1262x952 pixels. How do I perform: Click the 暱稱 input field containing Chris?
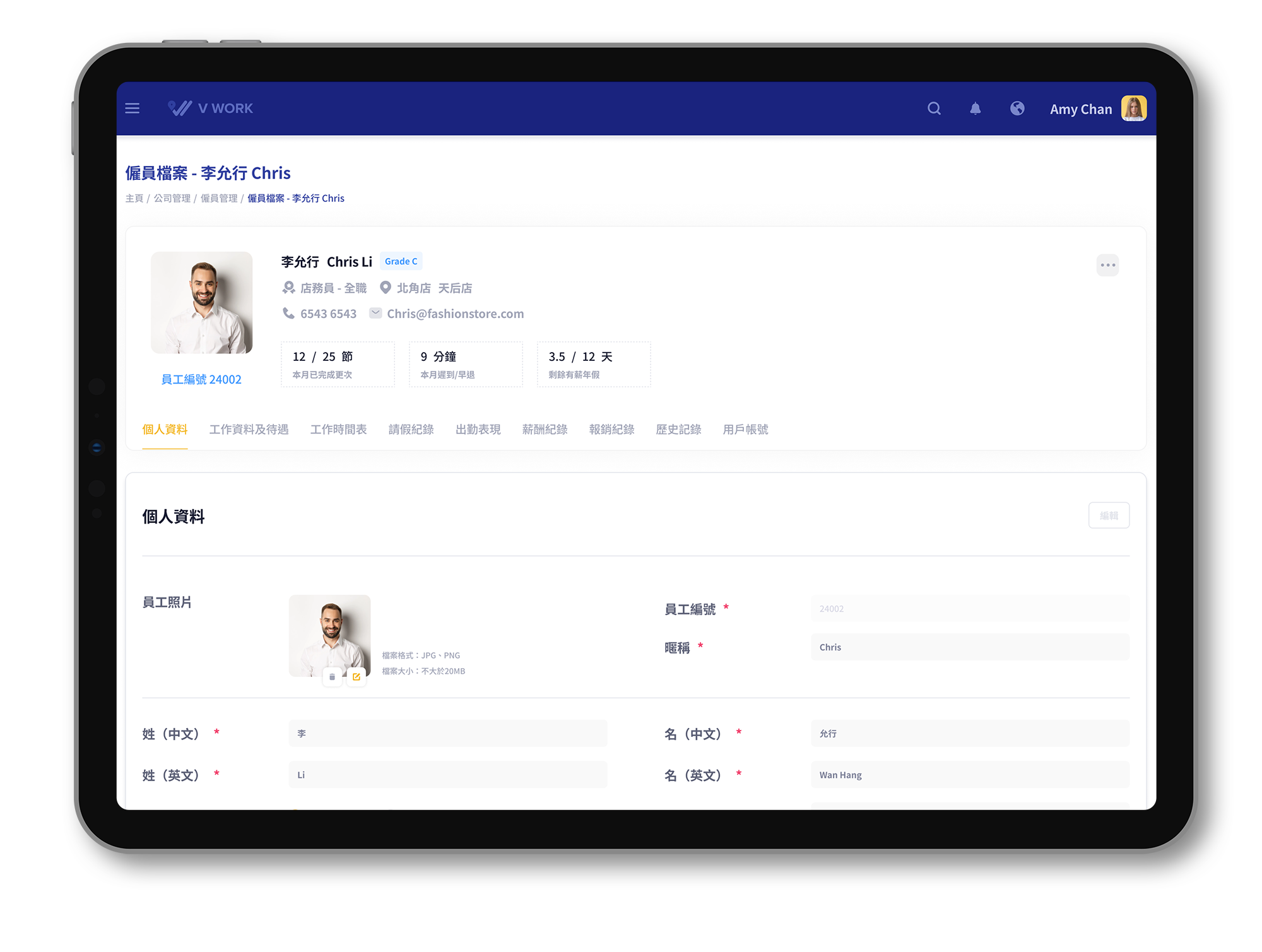point(969,647)
